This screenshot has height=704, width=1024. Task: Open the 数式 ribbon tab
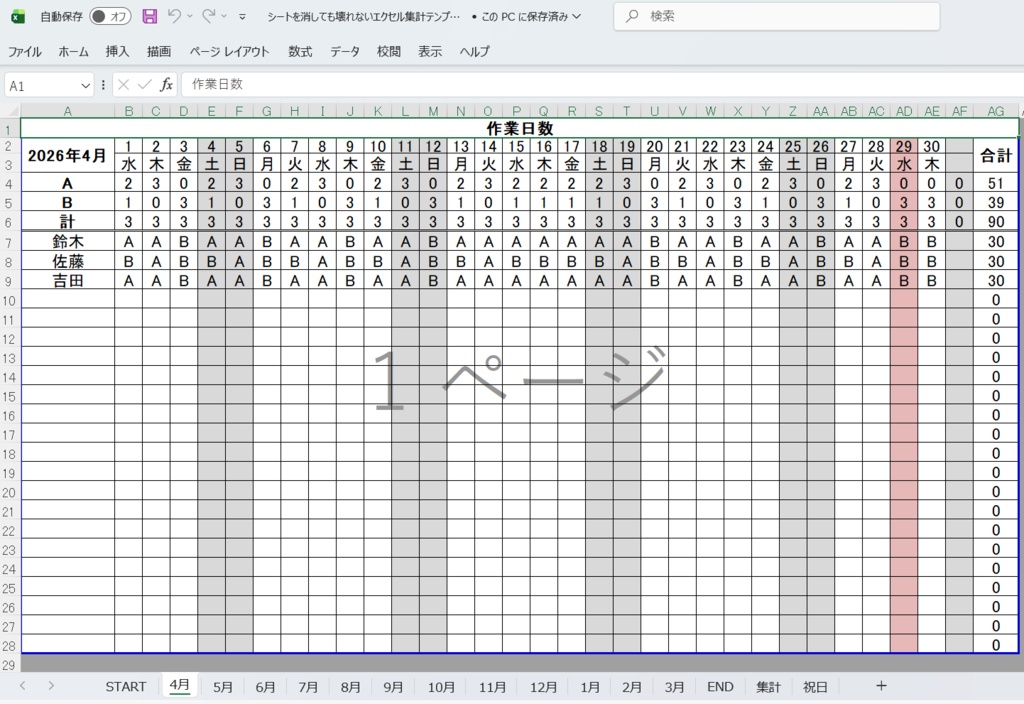(x=300, y=52)
